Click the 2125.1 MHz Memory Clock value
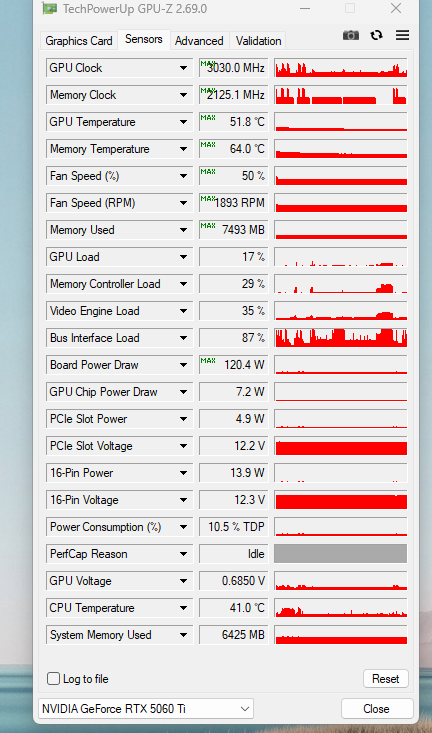This screenshot has width=432, height=733. pyautogui.click(x=234, y=95)
